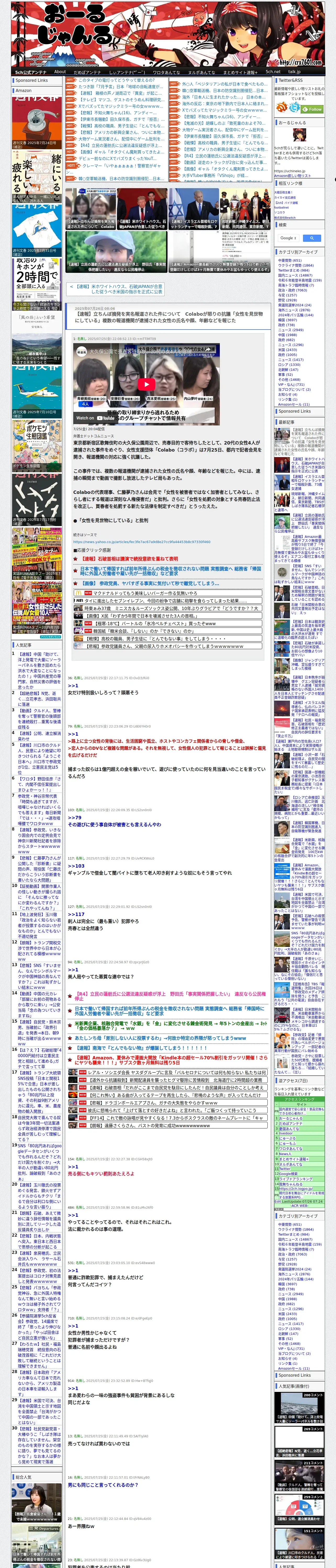Open the blue Twitter bird icon
Screen dimensions: 336x1568
295,108
